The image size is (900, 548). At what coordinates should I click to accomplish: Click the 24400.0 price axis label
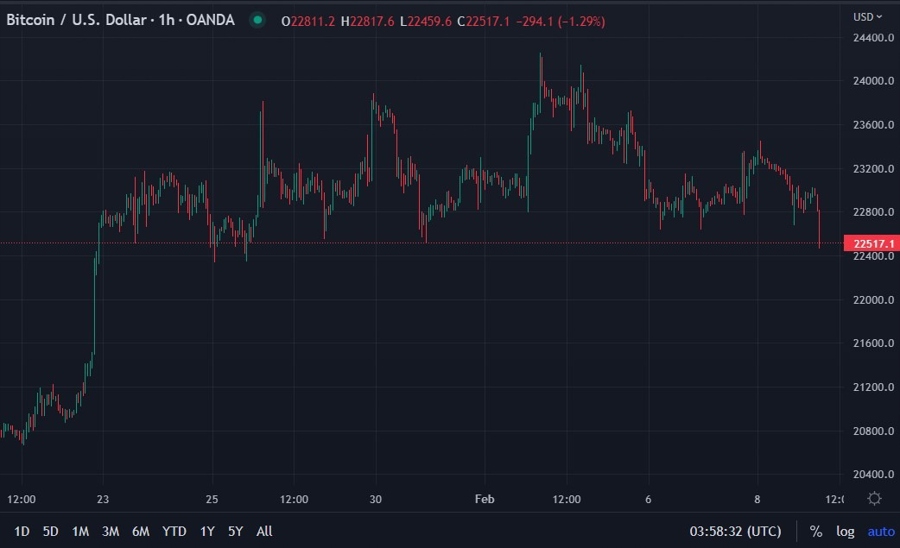coord(874,38)
